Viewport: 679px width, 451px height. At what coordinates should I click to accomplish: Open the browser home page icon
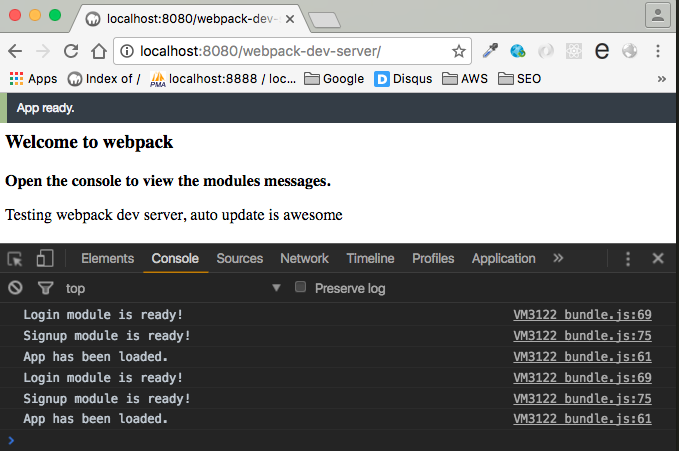click(99, 51)
